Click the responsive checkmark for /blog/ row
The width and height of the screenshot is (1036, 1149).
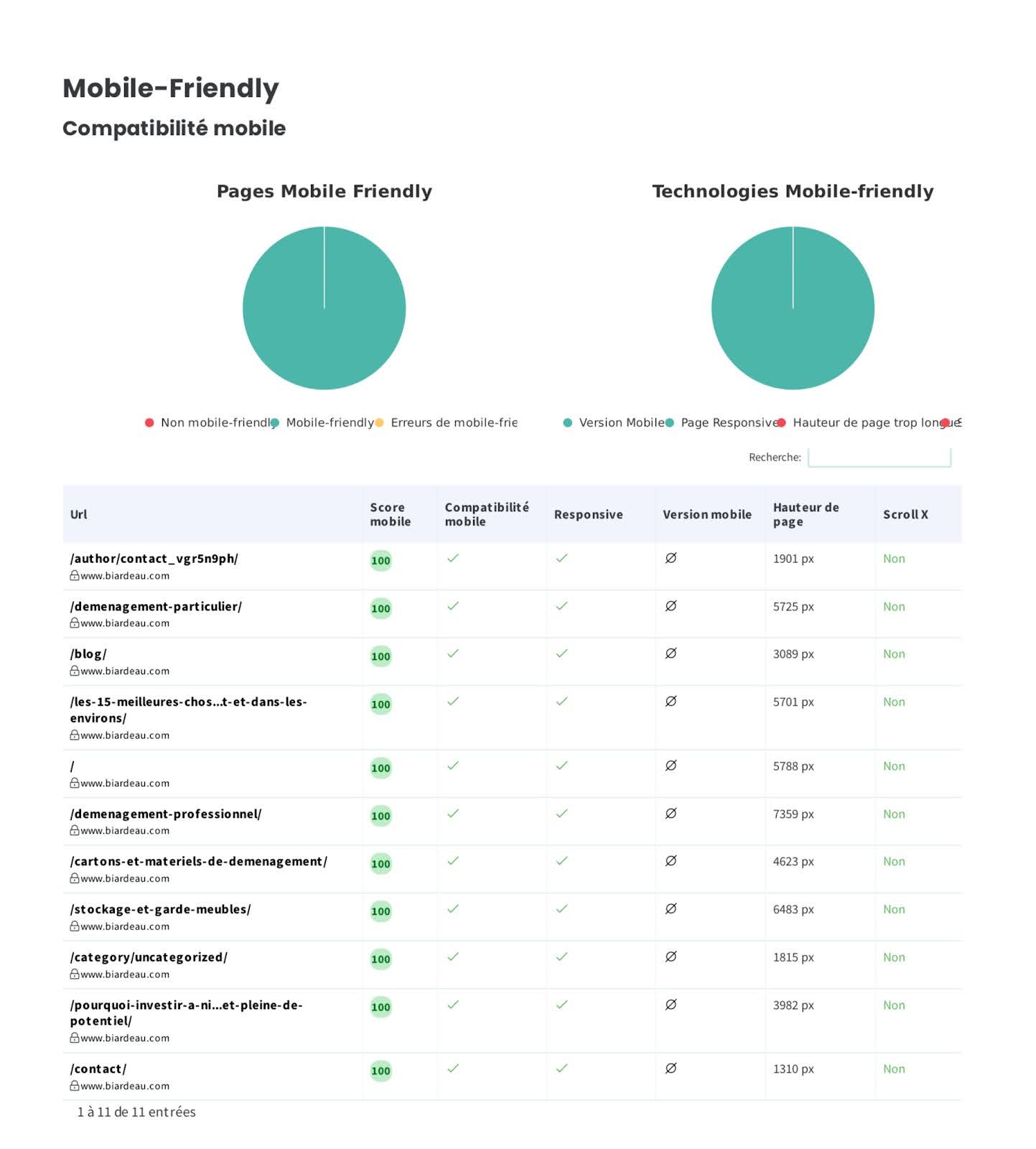pos(561,653)
